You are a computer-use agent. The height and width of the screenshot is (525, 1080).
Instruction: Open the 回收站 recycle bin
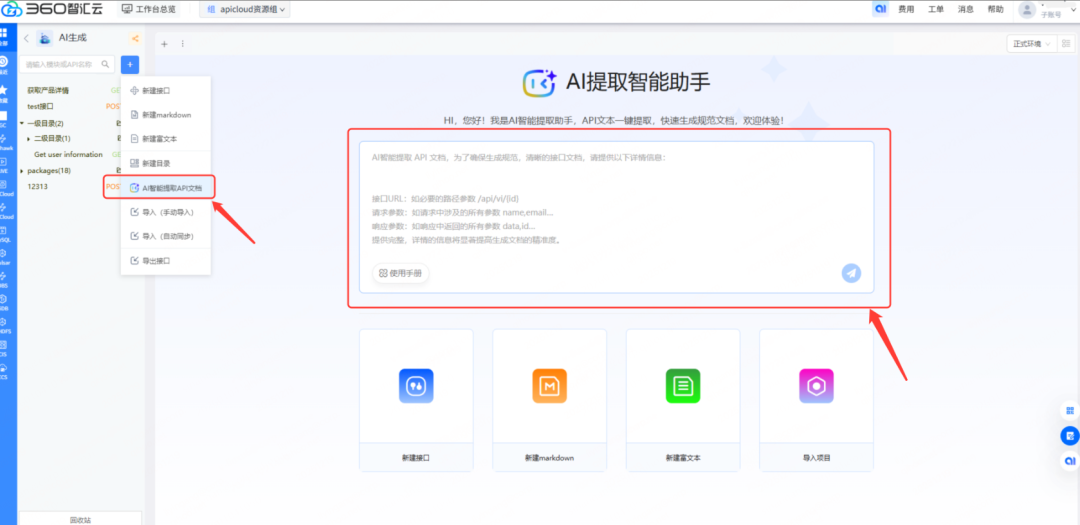(80, 519)
